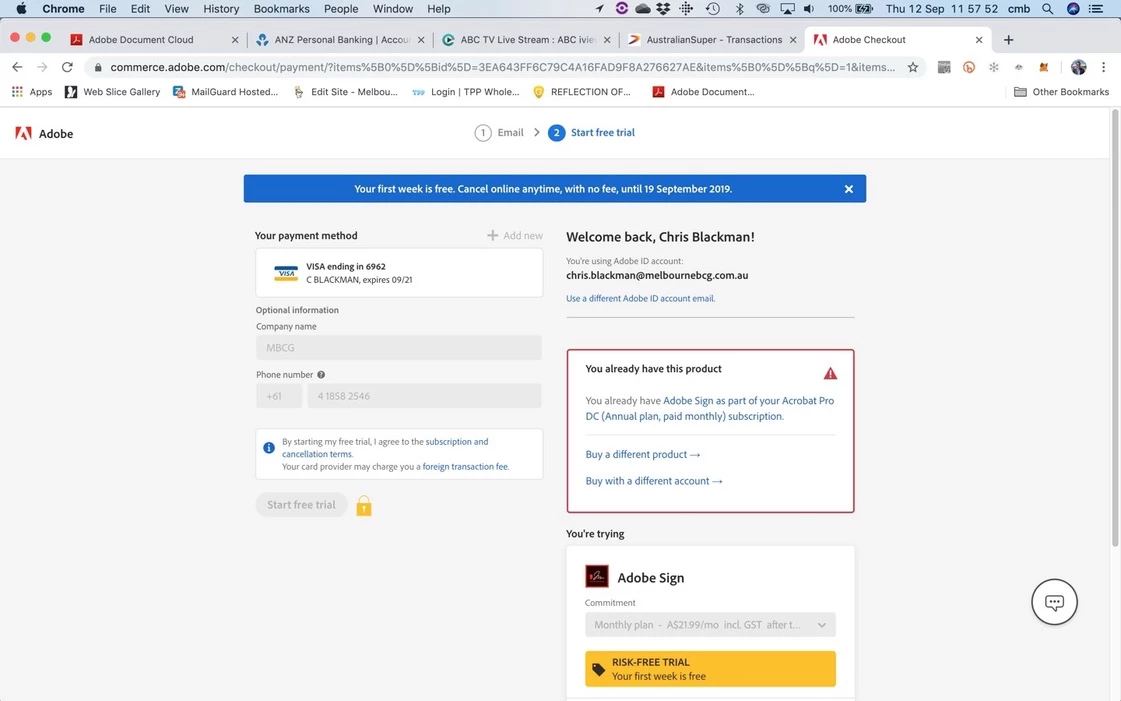Viewport: 1121px width, 701px height.
Task: Click the padlock icon next to Start free trial
Action: click(x=364, y=506)
